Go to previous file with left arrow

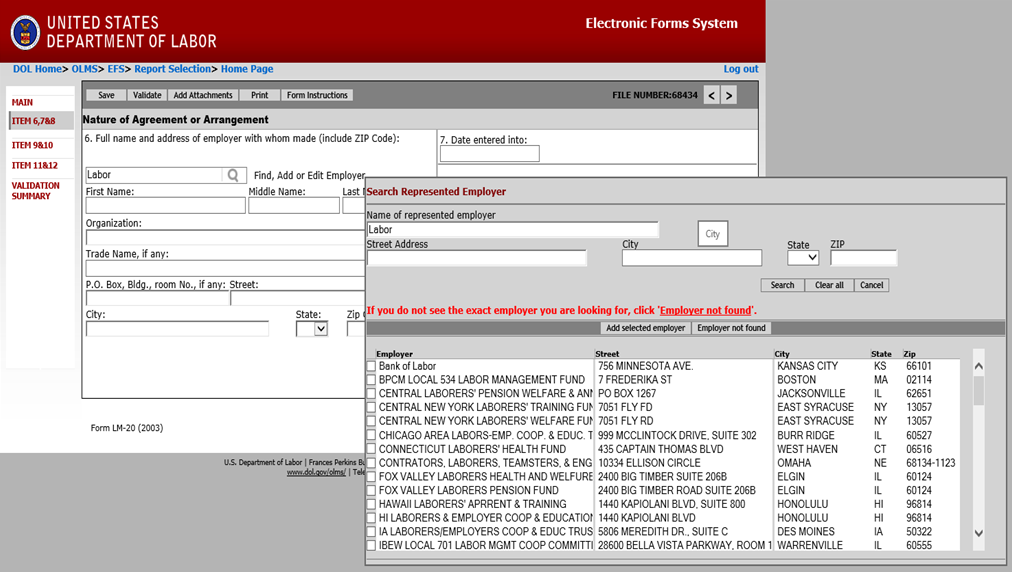tap(711, 96)
